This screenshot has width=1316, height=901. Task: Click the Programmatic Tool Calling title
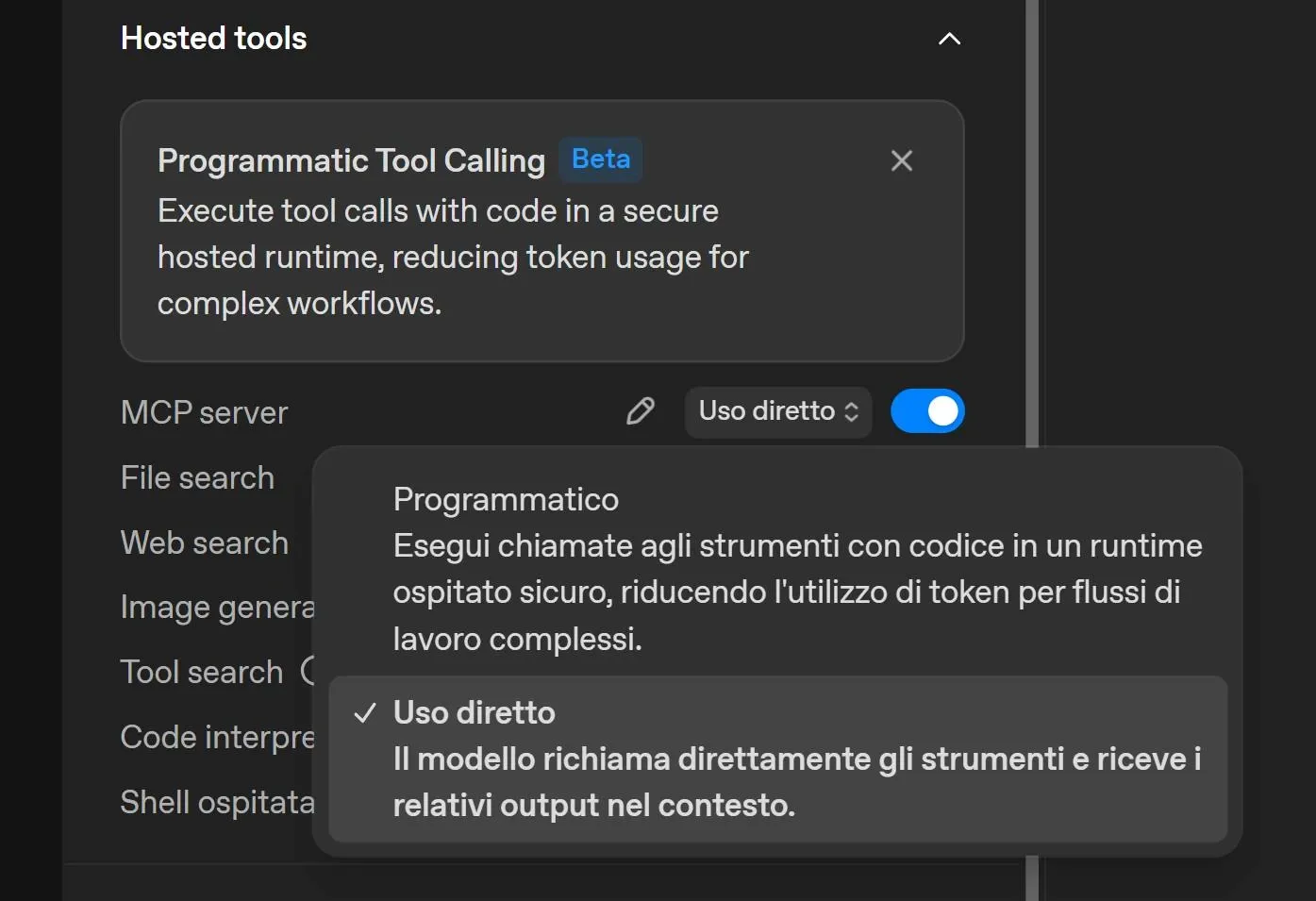pos(351,160)
